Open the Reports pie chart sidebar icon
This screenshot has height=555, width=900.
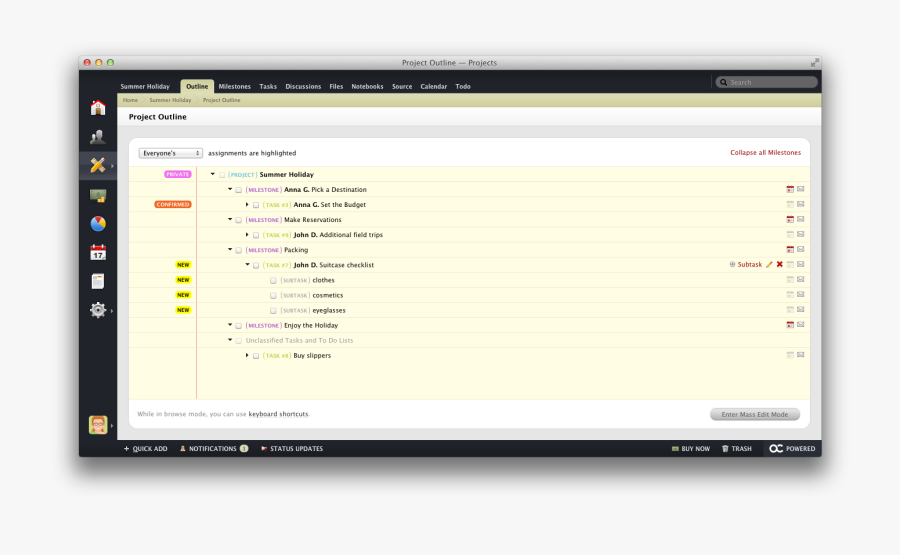[98, 224]
